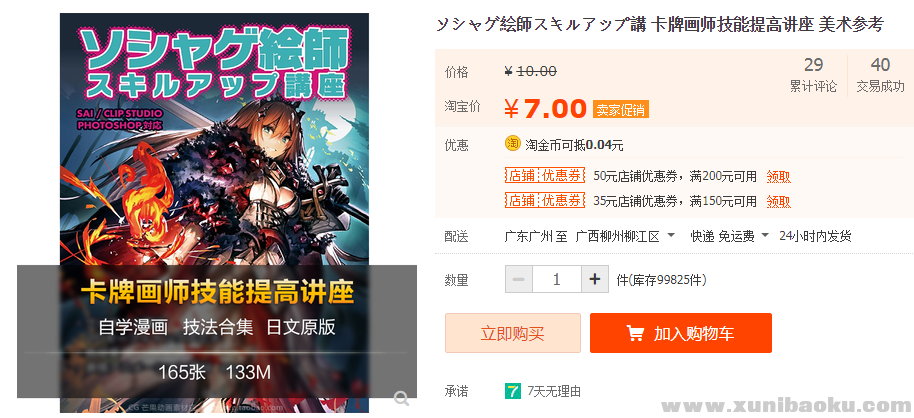Click the 立即购买 buy now button
The image size is (914, 418).
click(x=513, y=333)
